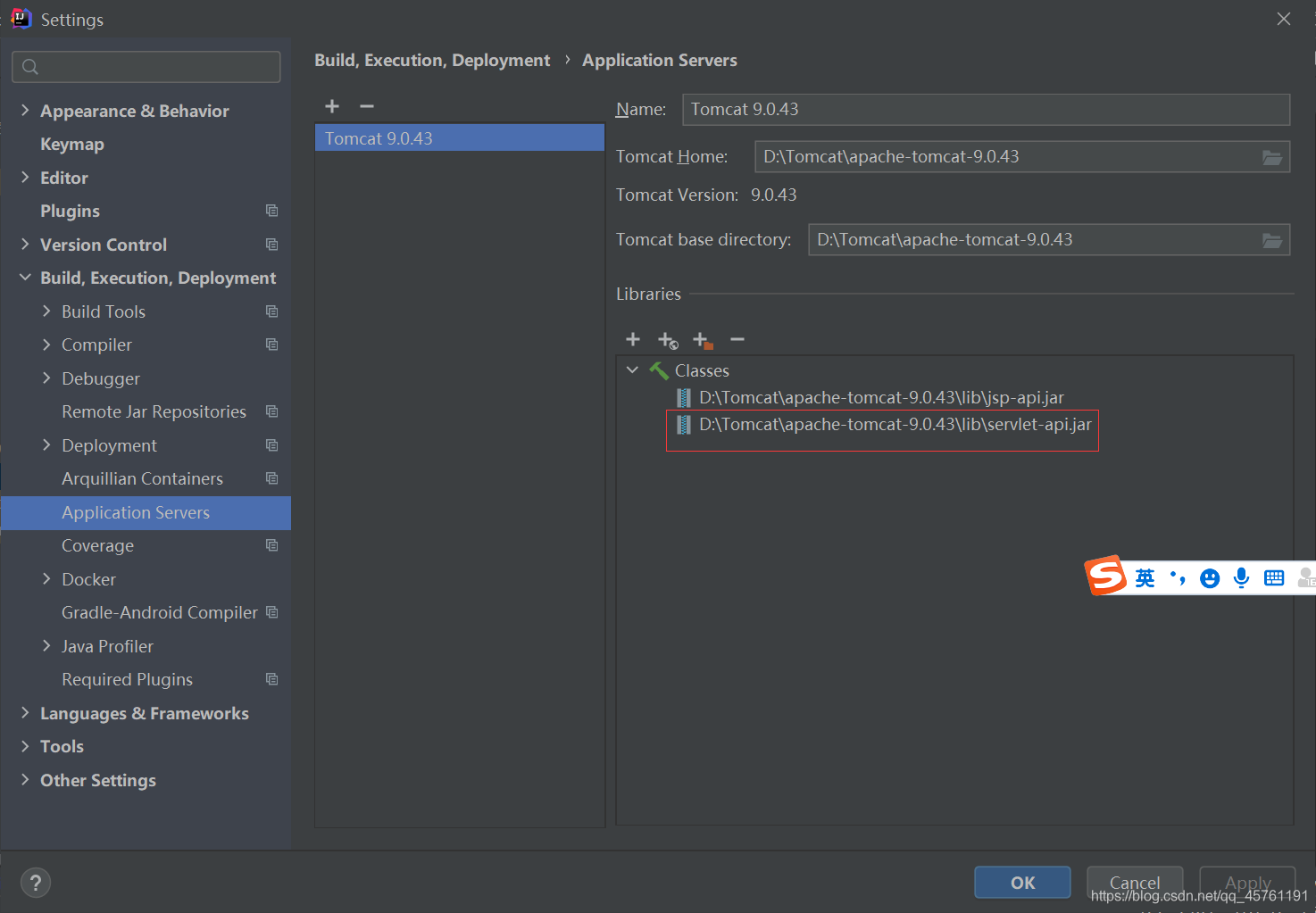
Task: Click the Cancel button
Action: tap(1135, 883)
